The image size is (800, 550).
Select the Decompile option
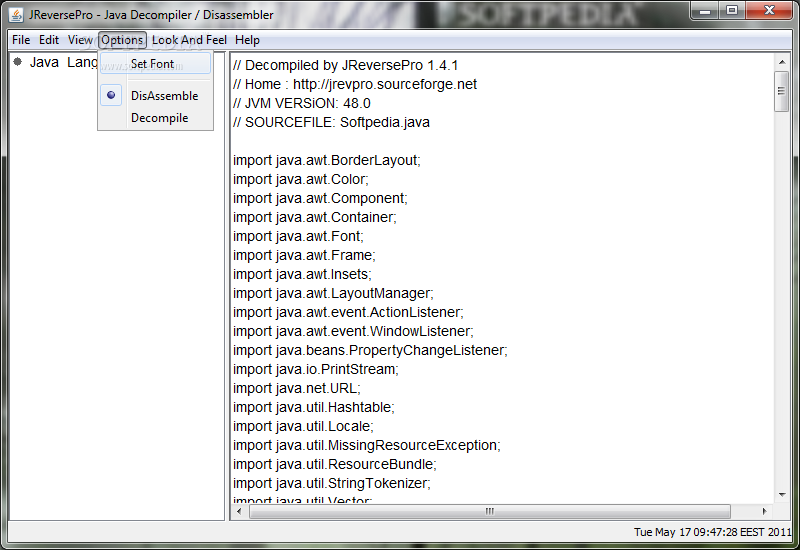pos(156,118)
